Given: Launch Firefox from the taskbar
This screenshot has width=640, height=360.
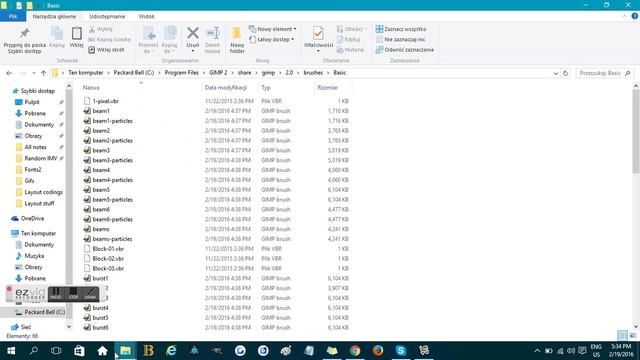Looking at the screenshot, I should (378, 351).
